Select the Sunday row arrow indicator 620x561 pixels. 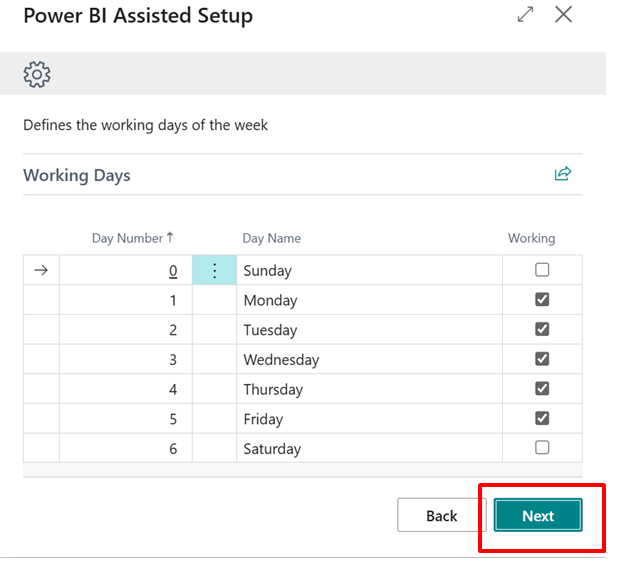tap(41, 270)
